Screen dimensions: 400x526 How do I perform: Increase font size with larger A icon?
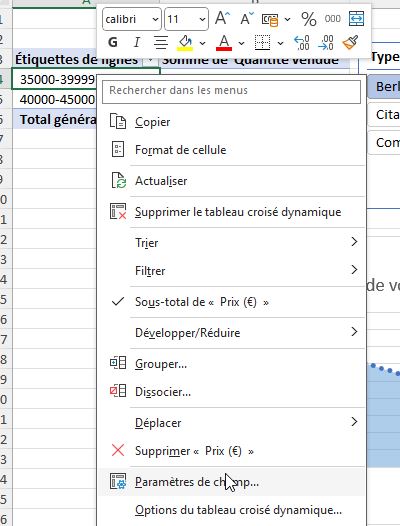pyautogui.click(x=223, y=18)
